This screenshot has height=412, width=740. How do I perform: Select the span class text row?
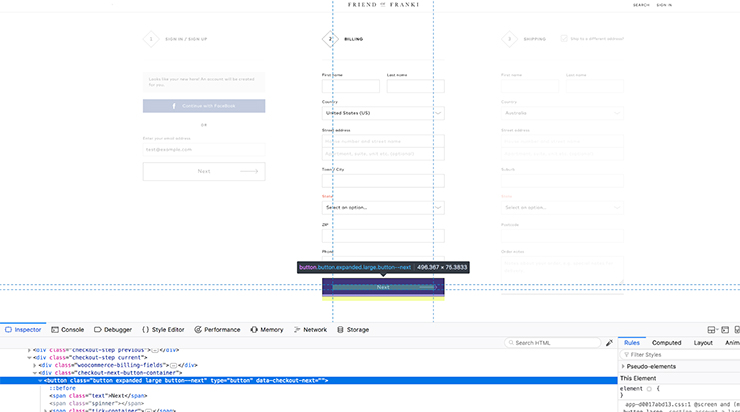tap(98, 395)
